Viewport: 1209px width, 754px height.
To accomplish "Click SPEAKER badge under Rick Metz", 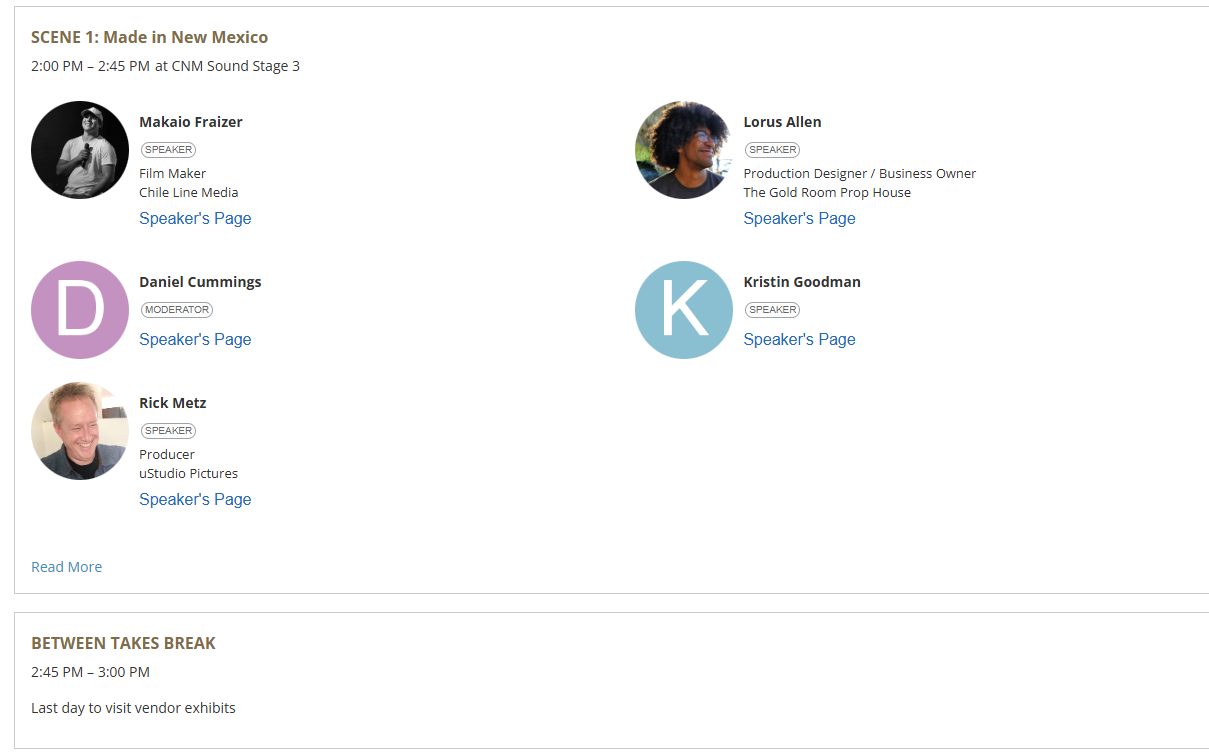I will (x=168, y=431).
